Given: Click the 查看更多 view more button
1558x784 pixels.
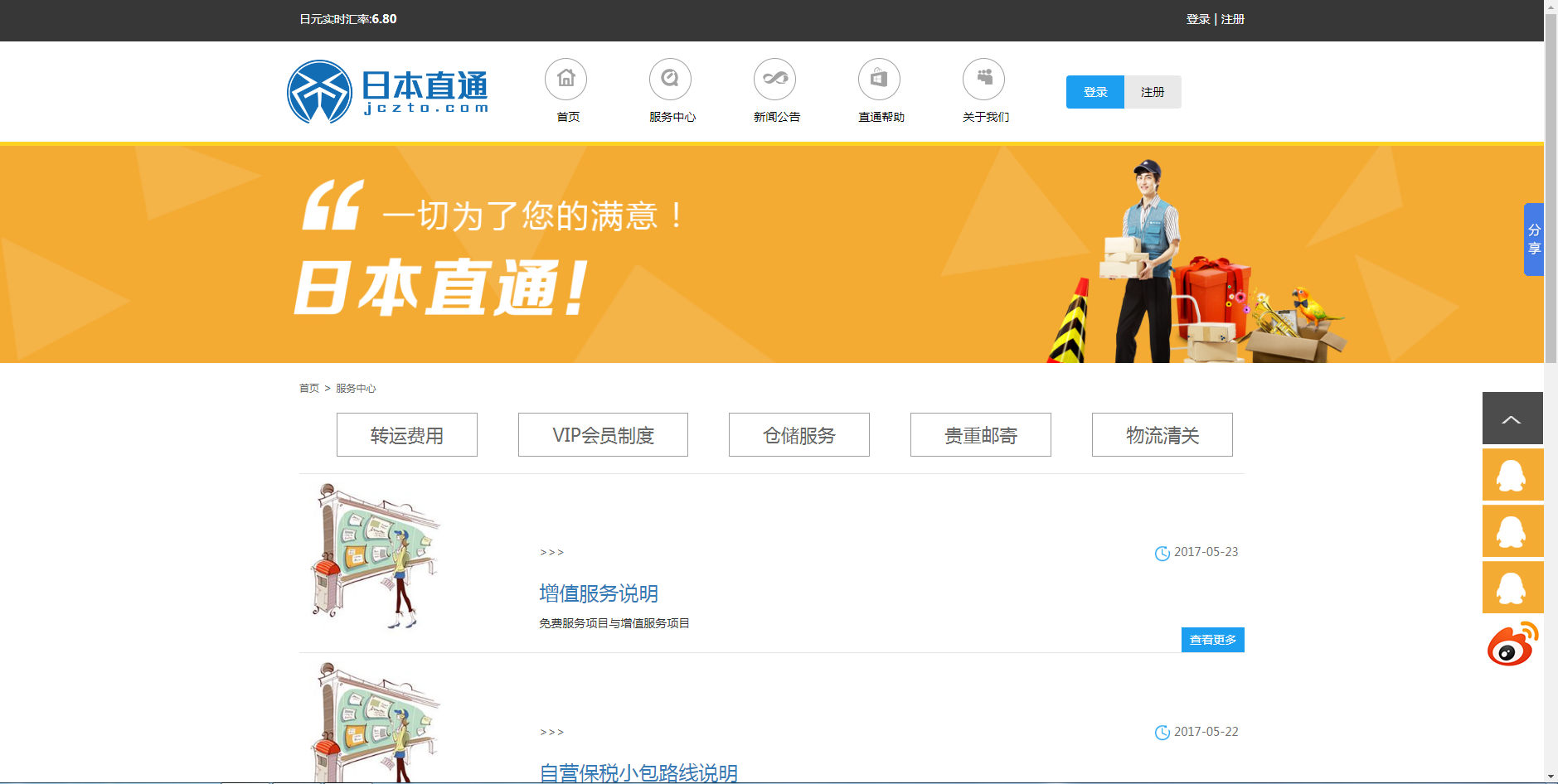Looking at the screenshot, I should (x=1212, y=640).
